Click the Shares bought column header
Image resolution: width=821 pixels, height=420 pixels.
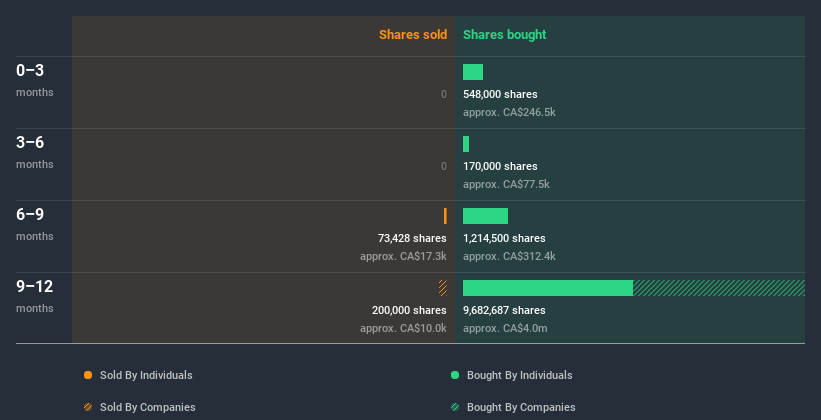pos(504,35)
